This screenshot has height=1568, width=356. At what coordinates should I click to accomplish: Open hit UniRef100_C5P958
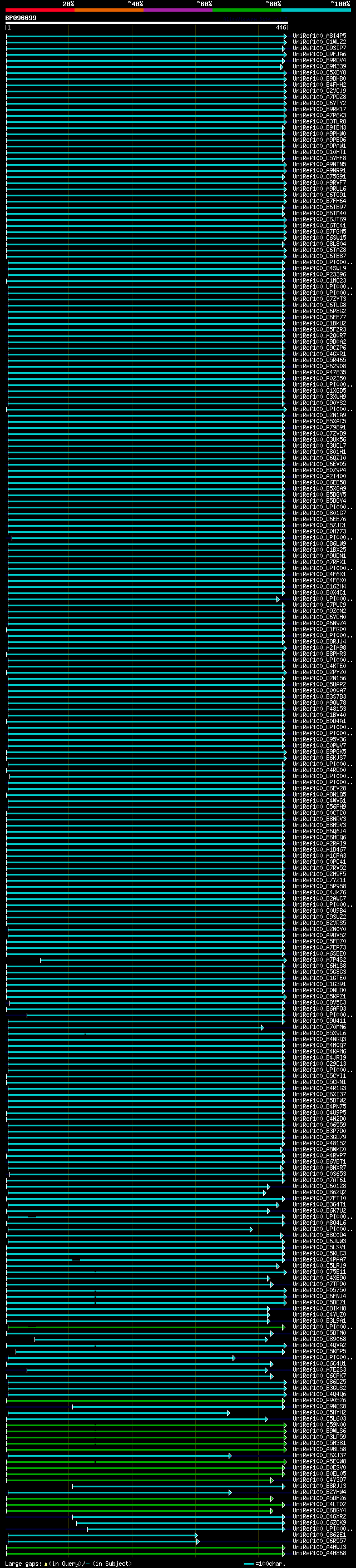[x=319, y=886]
